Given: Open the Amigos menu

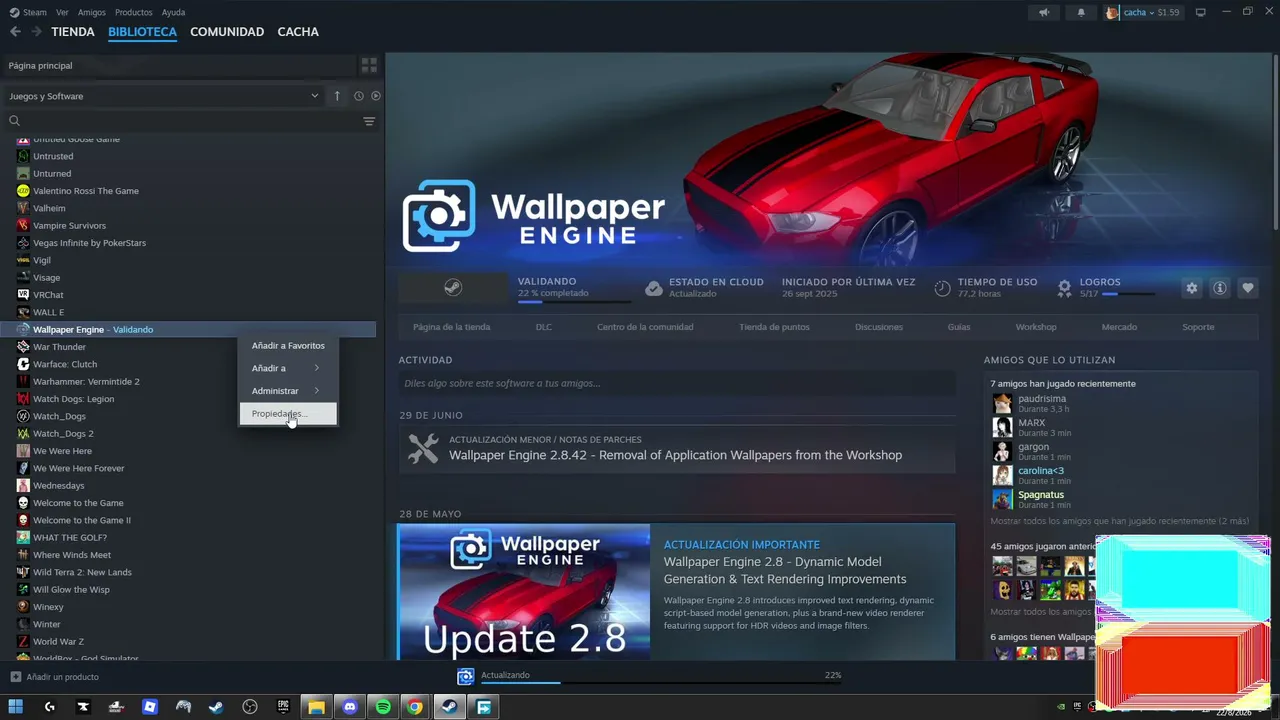Looking at the screenshot, I should tap(92, 12).
